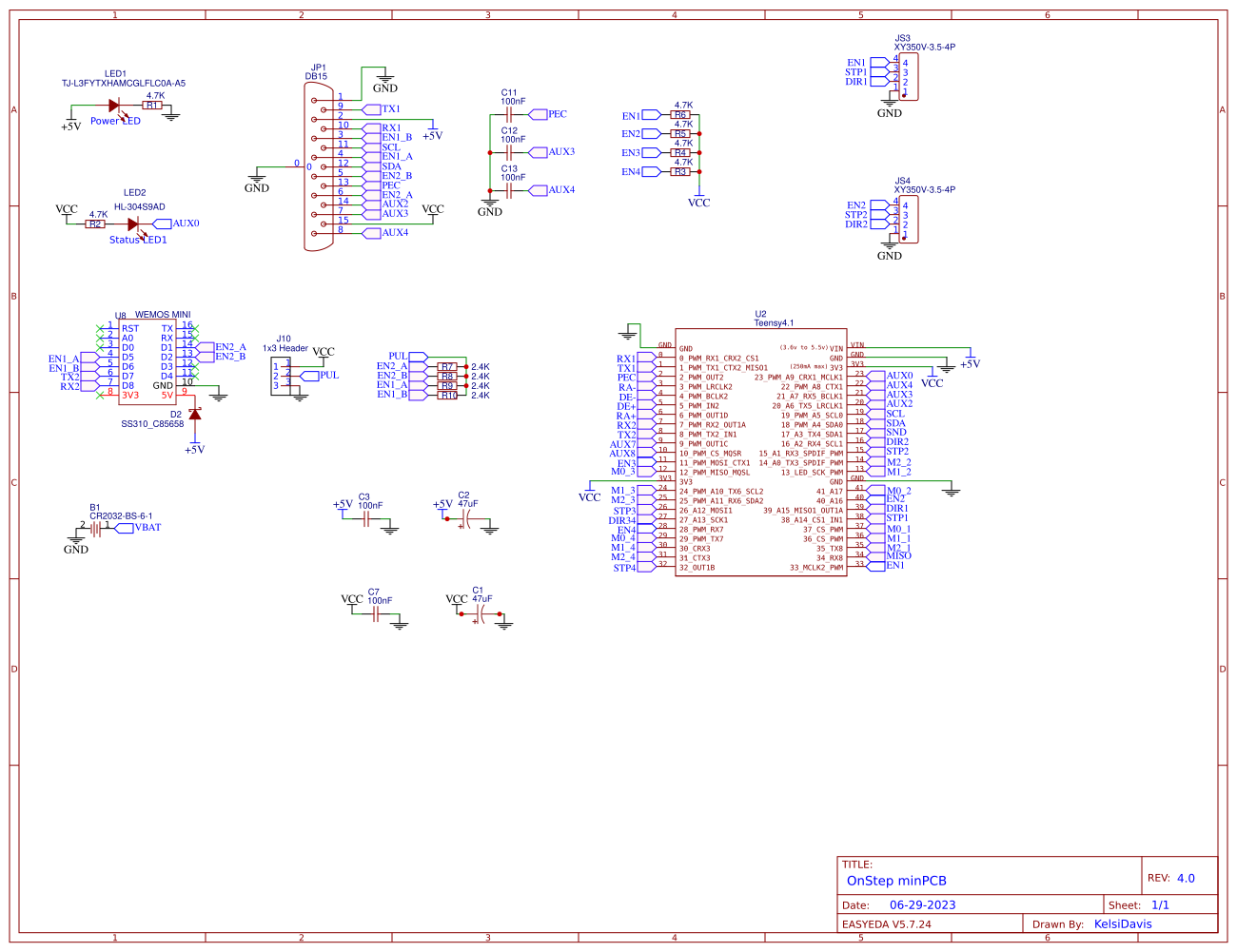The width and height of the screenshot is (1237, 952).
Task: Click the KelsiDavis drawn-by name
Action: point(1123,923)
